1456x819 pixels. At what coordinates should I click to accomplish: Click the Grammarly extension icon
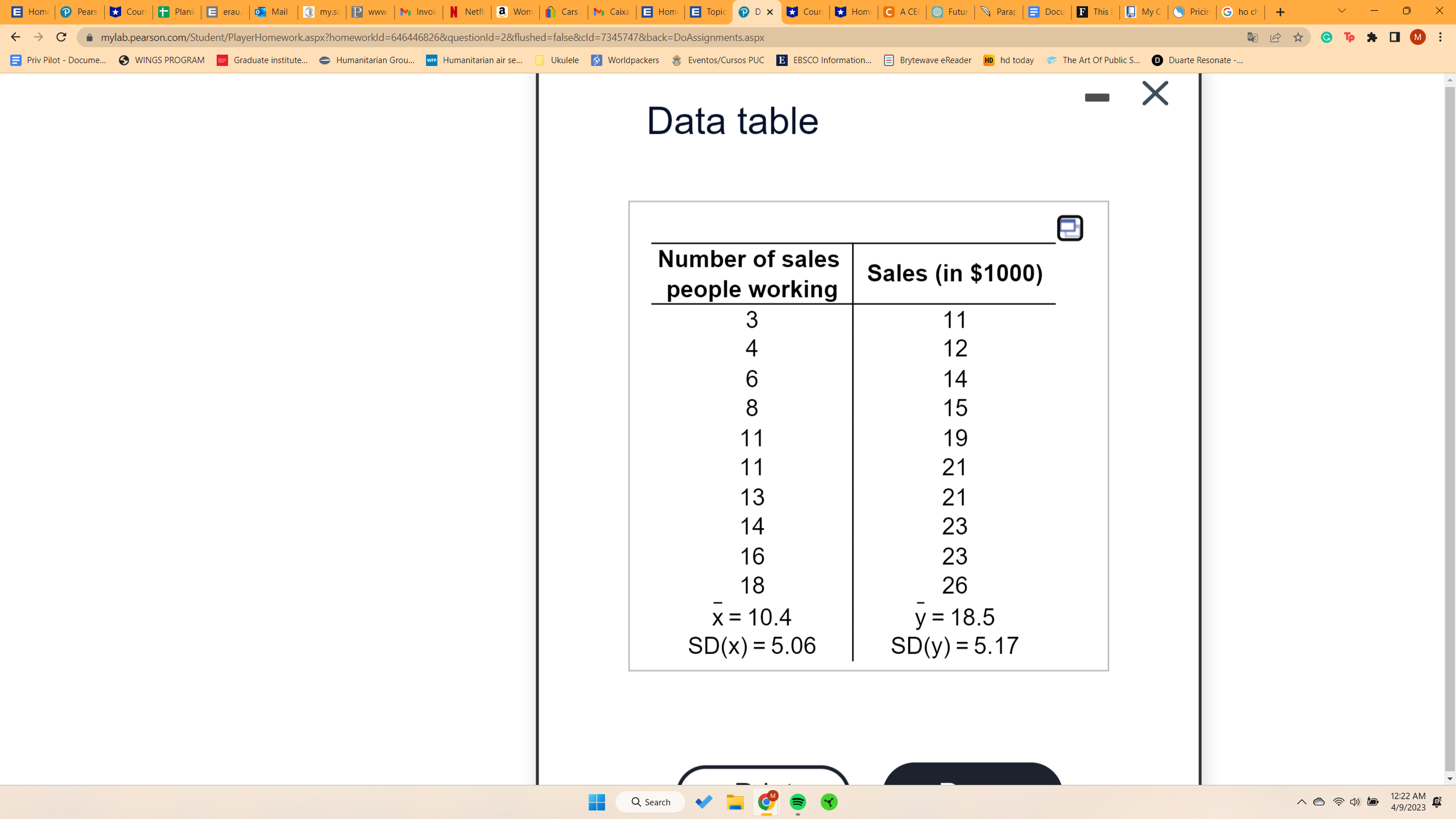point(1326,37)
